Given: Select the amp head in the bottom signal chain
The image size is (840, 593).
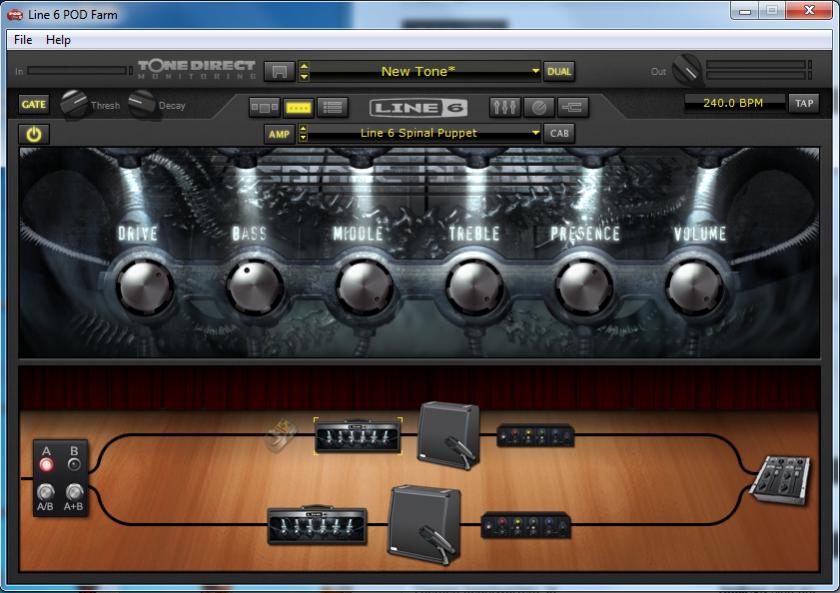Looking at the screenshot, I should click(317, 525).
